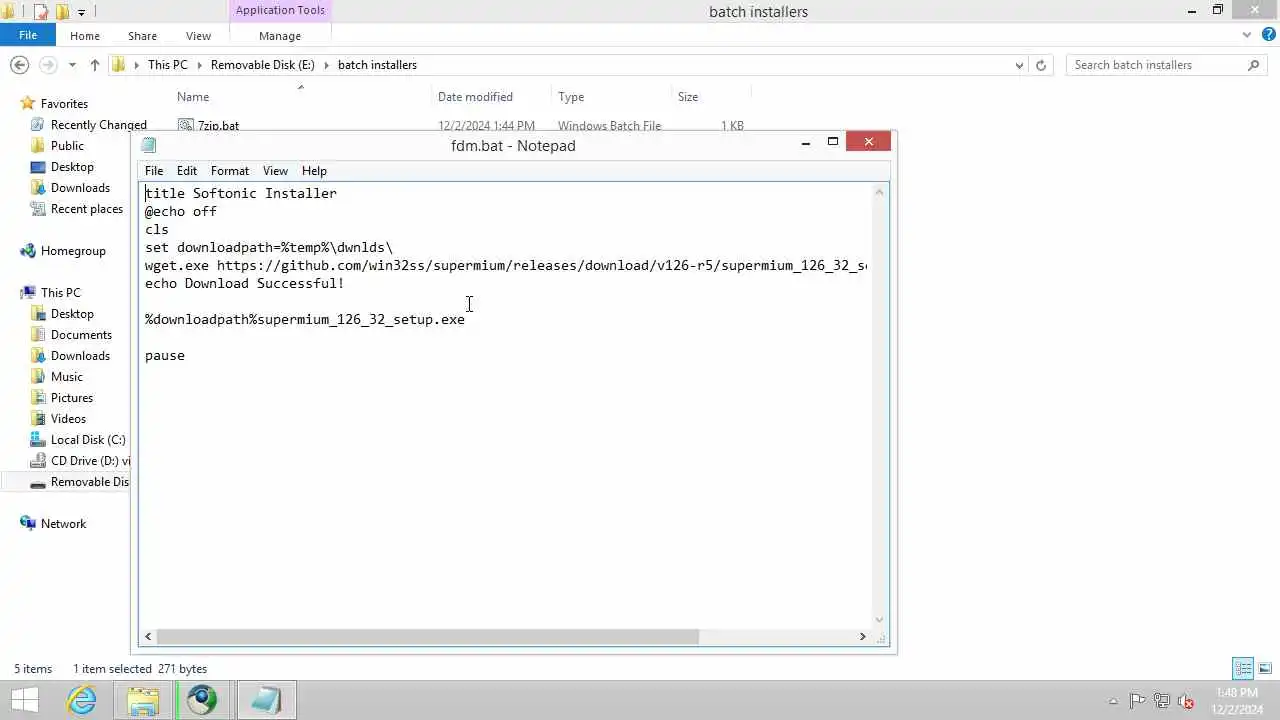Screen dimensions: 1280x720
Task: Switch to Notepad taskbar button
Action: [266, 700]
